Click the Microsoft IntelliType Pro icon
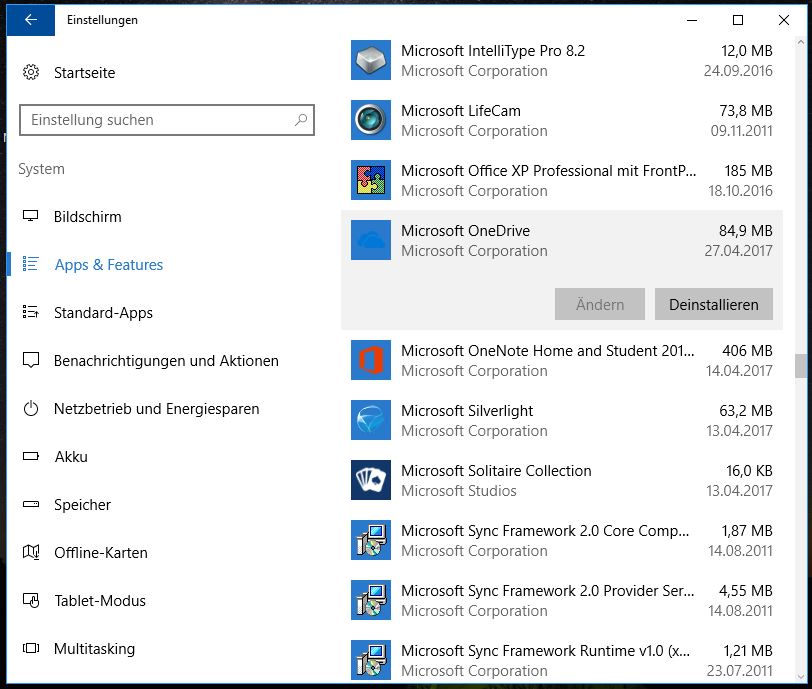 tap(371, 61)
